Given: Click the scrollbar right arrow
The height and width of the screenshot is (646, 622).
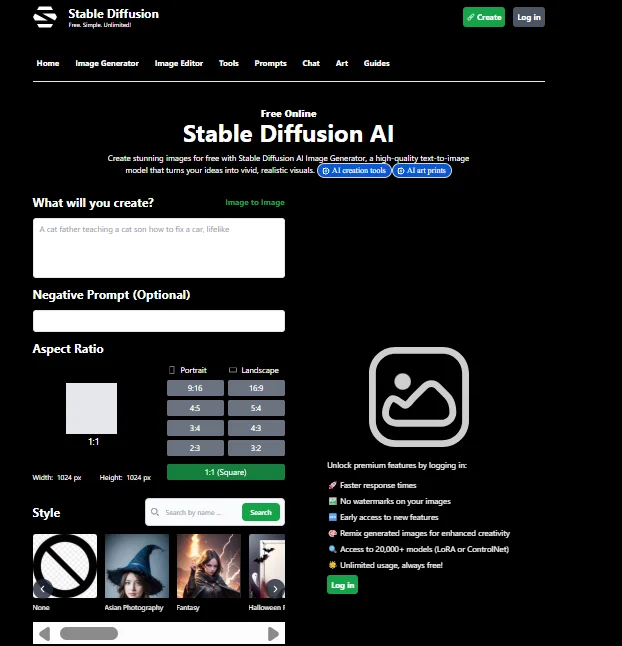Looking at the screenshot, I should [273, 633].
